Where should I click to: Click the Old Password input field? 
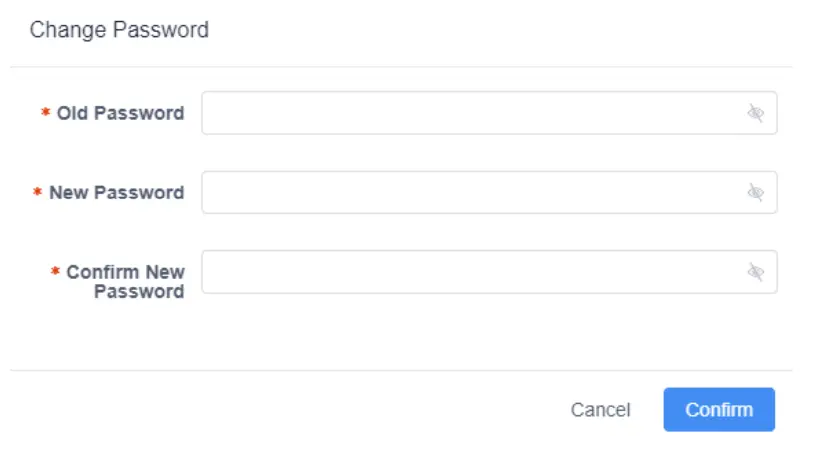[470, 113]
